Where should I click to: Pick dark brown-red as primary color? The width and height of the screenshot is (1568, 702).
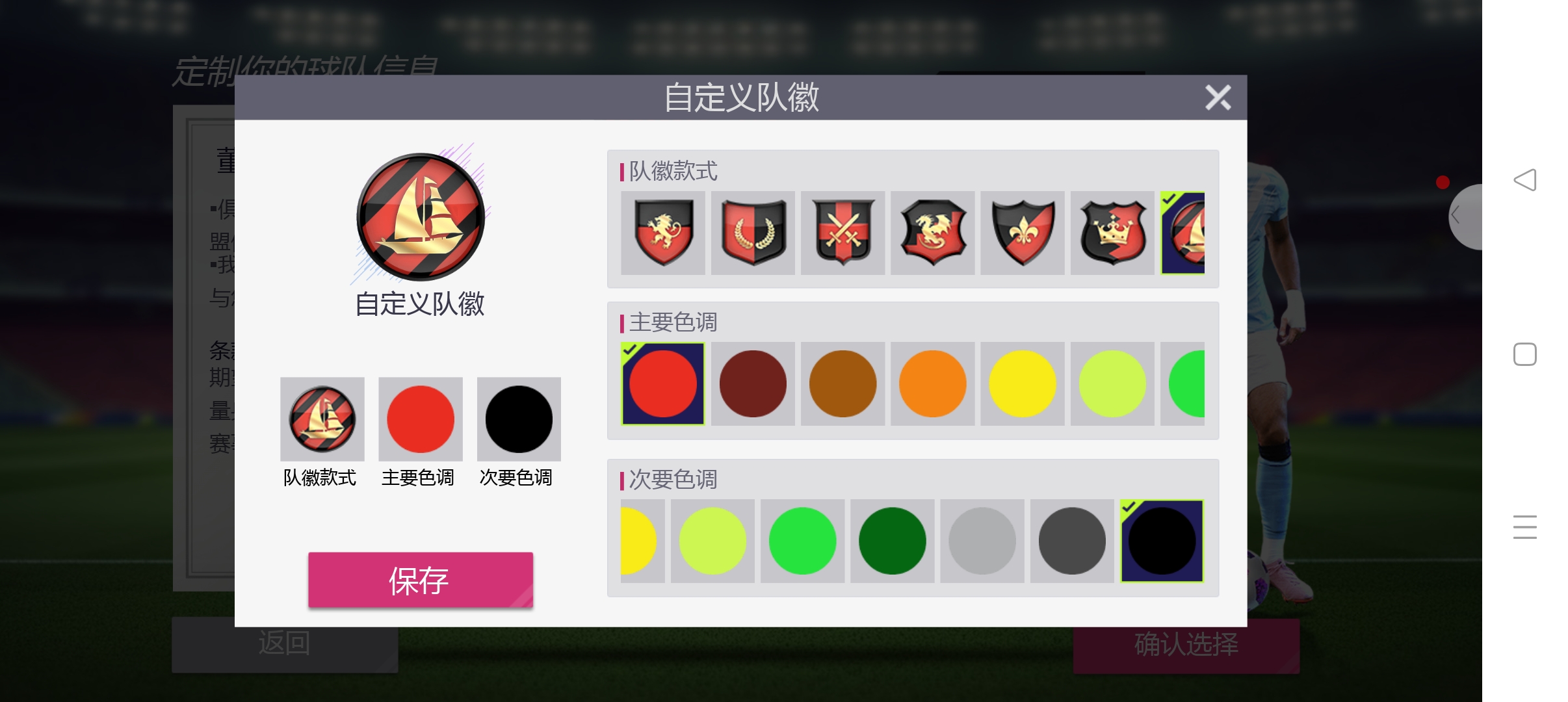coord(753,383)
